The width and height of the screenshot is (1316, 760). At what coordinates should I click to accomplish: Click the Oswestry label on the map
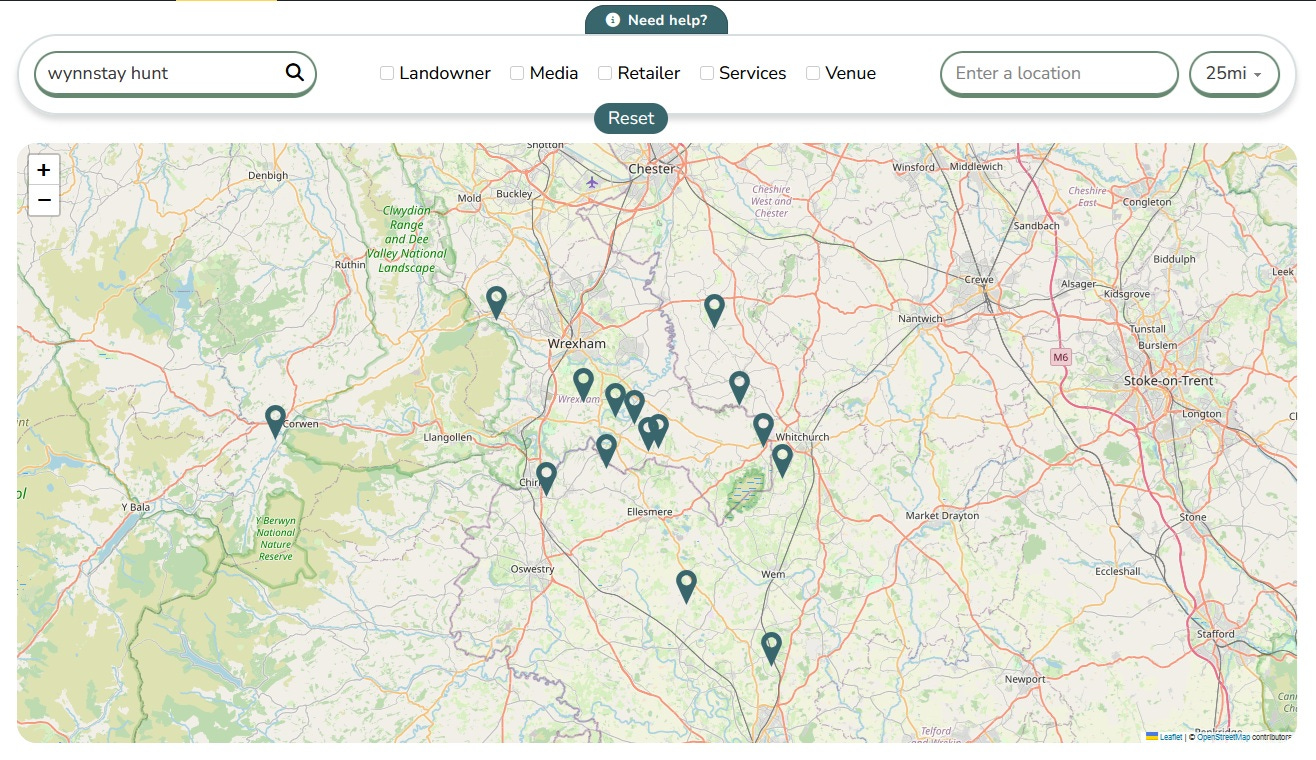(532, 569)
